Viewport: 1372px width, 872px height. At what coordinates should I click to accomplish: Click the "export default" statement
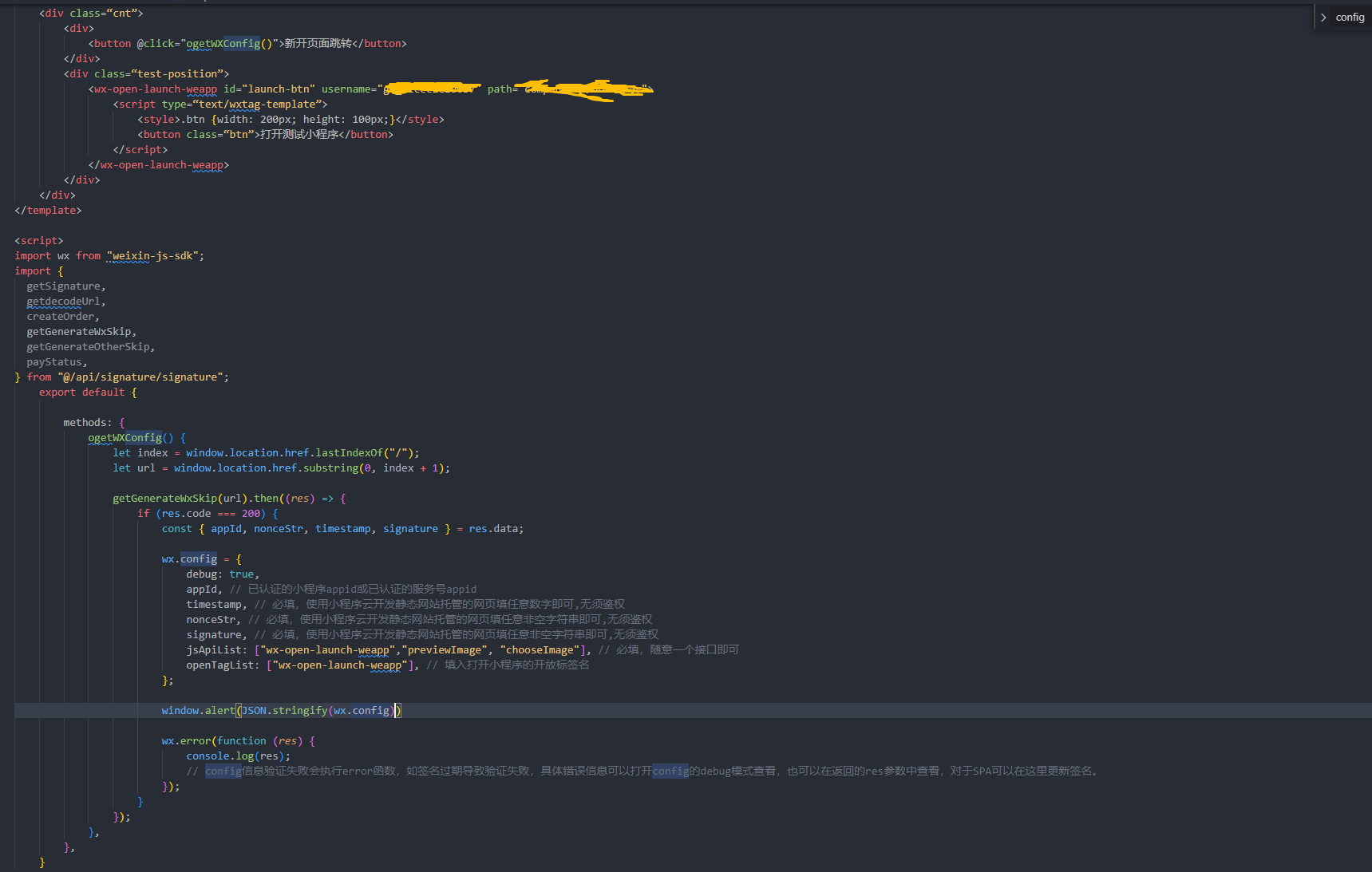82,393
